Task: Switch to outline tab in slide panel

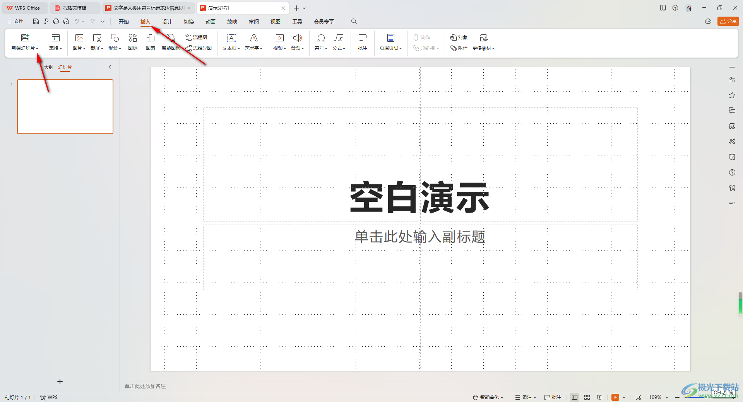Action: [48, 67]
